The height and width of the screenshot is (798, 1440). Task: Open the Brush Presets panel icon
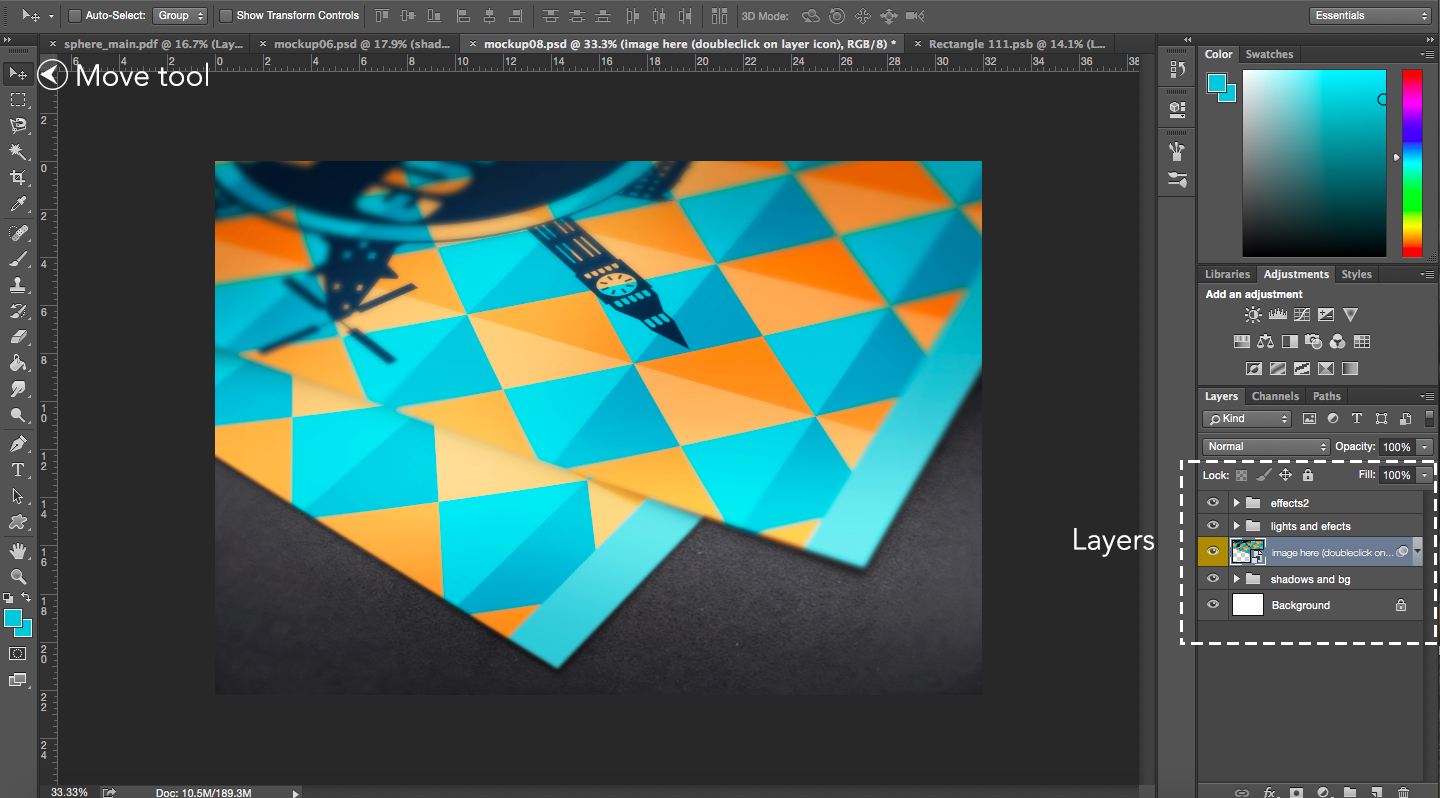pos(1177,180)
